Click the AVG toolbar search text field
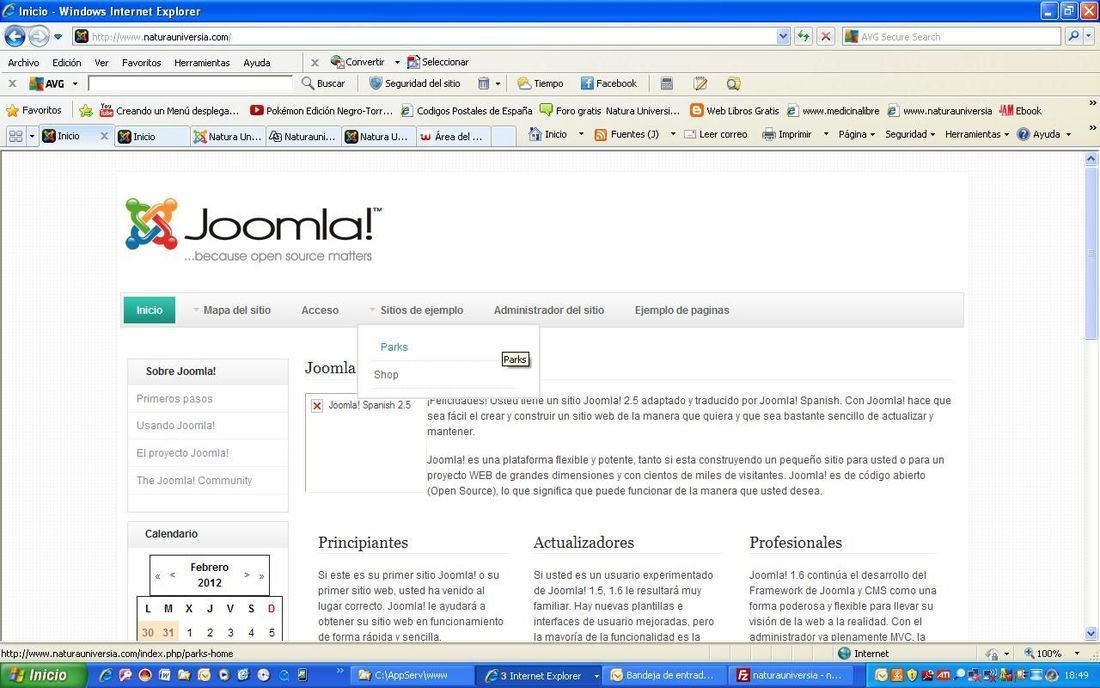 click(190, 83)
